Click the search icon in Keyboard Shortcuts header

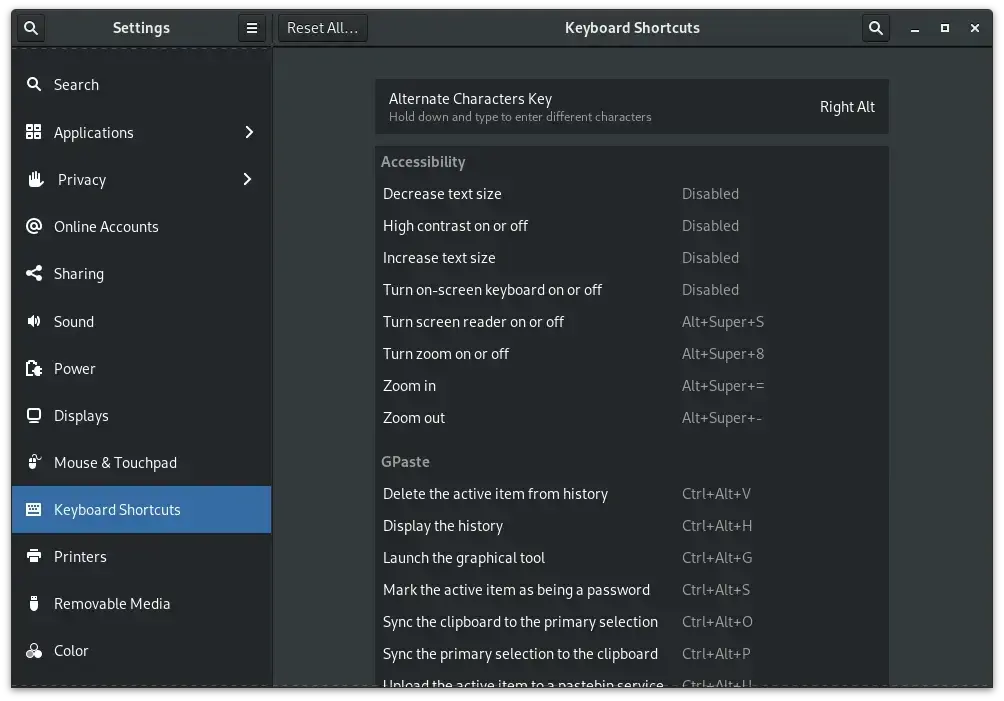tap(875, 28)
